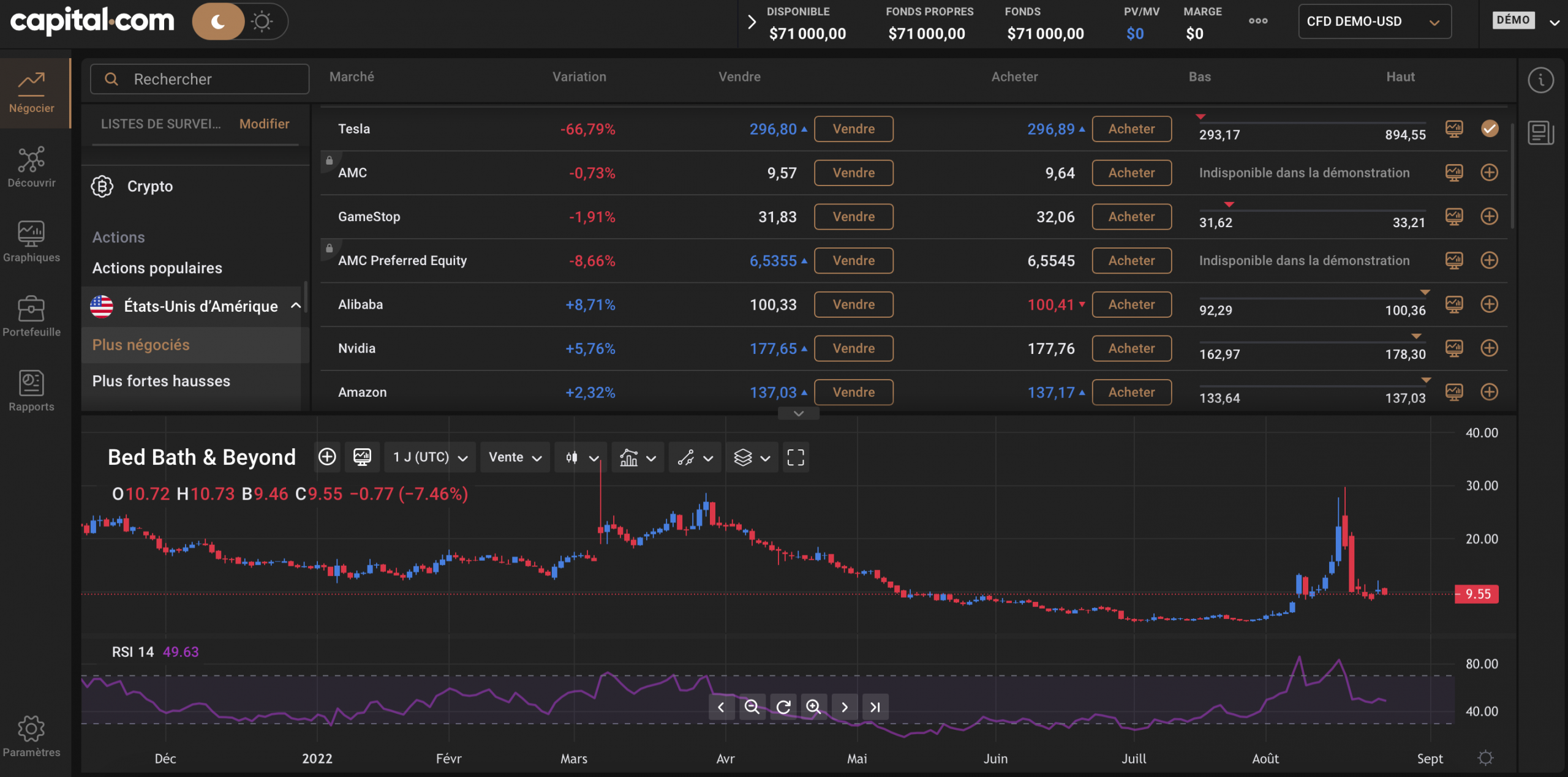The height and width of the screenshot is (777, 1568).
Task: Open the 1 J (UTC) timeframe dropdown
Action: click(430, 457)
